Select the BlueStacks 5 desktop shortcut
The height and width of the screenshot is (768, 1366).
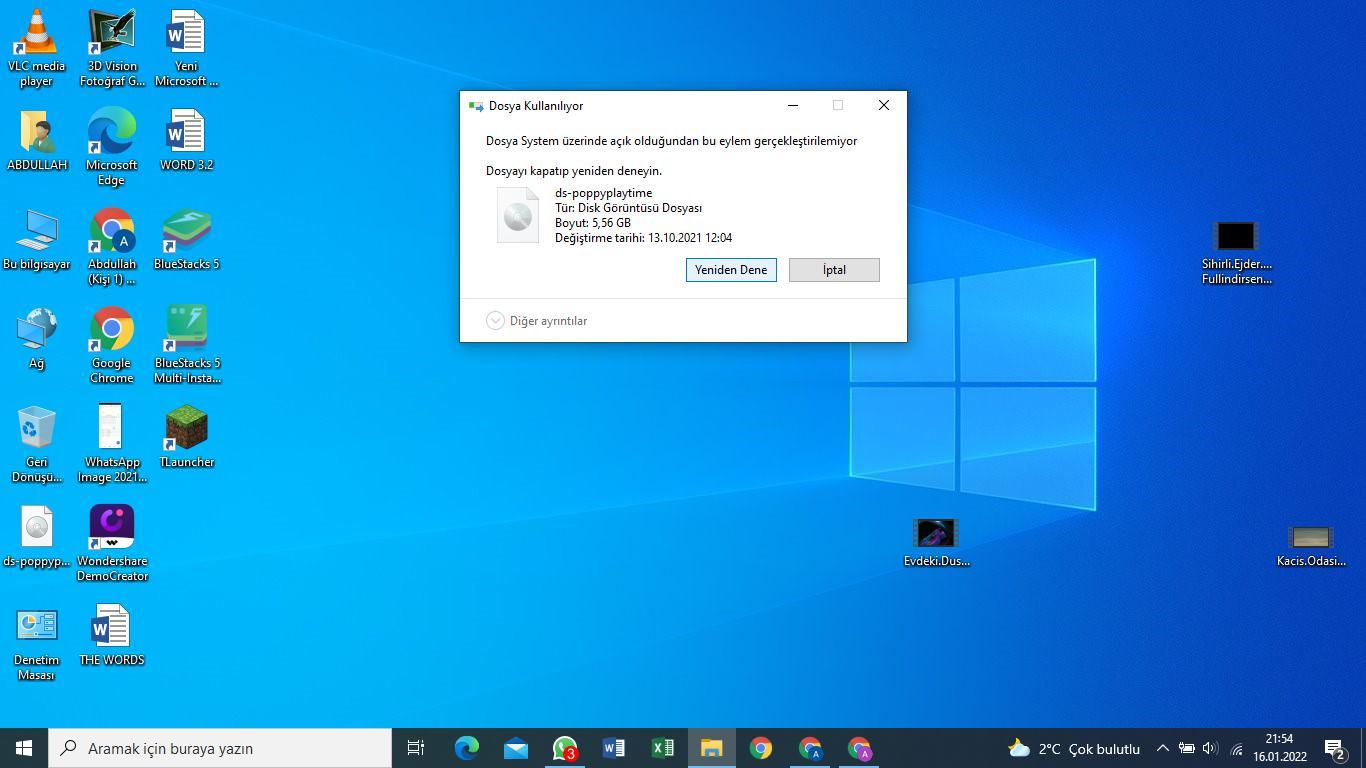(186, 239)
